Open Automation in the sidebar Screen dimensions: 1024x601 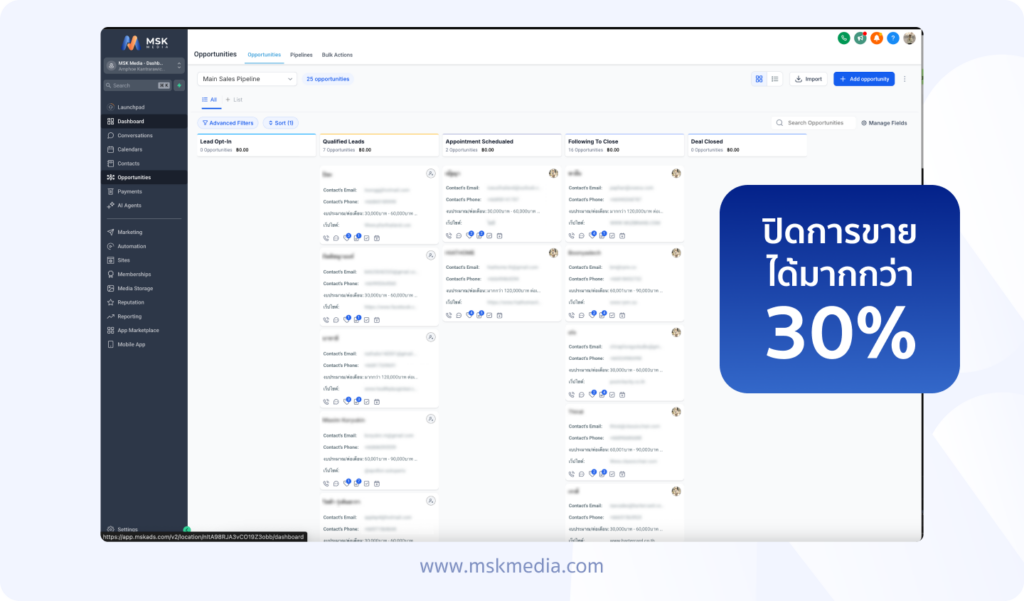131,246
